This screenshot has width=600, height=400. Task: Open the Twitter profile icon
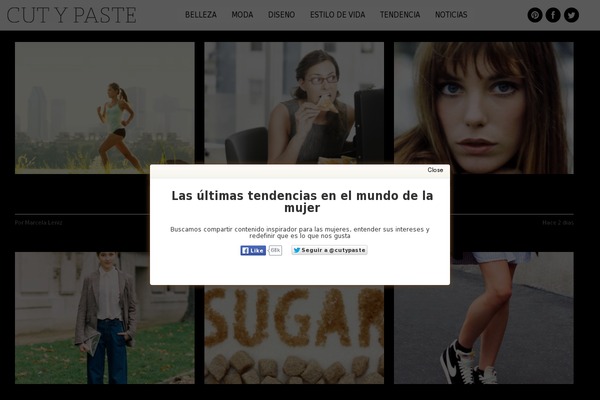[571, 15]
